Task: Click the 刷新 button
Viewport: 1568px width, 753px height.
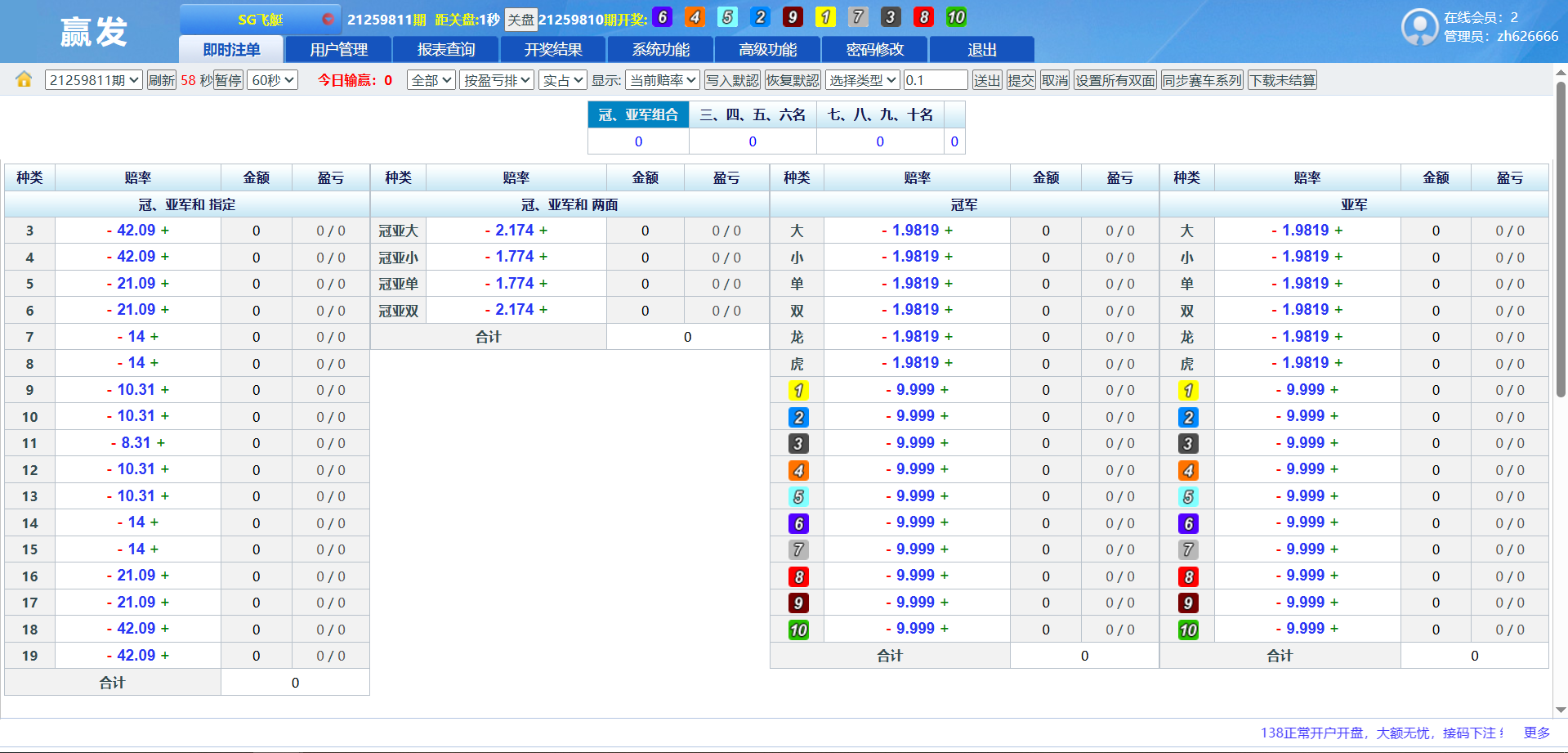Action: pyautogui.click(x=161, y=80)
